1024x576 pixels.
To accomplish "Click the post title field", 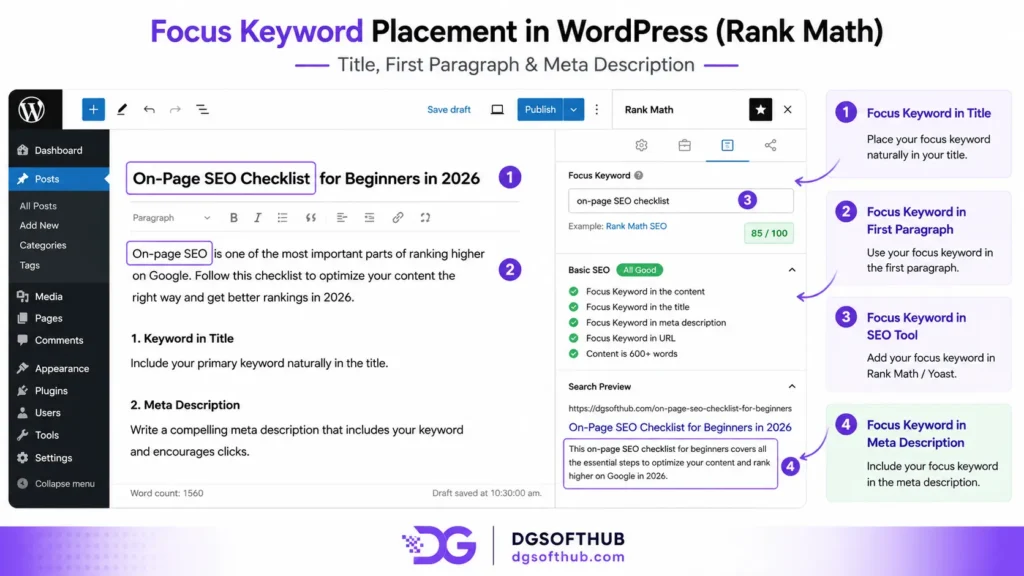I will pos(306,178).
